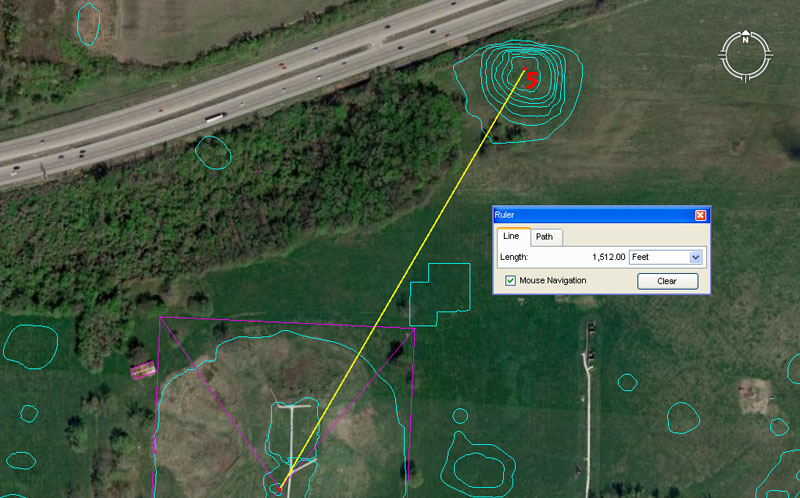Select the Line tab
The width and height of the screenshot is (800, 498).
click(512, 237)
